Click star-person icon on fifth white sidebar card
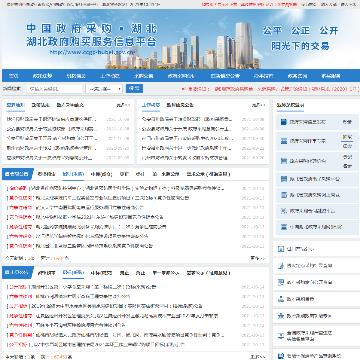The width and height of the screenshot is (360, 360). [281, 315]
